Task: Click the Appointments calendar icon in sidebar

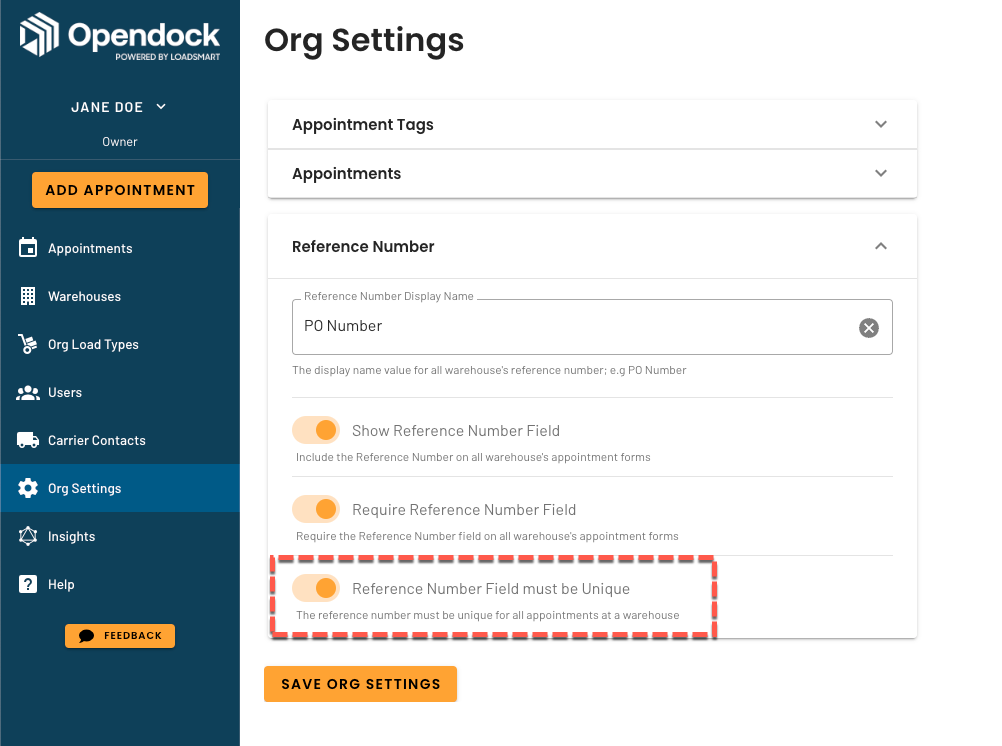Action: click(x=27, y=248)
